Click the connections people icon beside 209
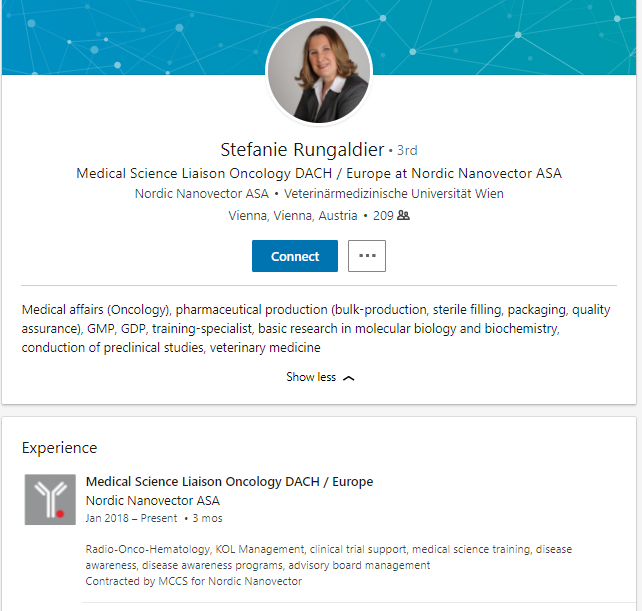 (x=403, y=215)
